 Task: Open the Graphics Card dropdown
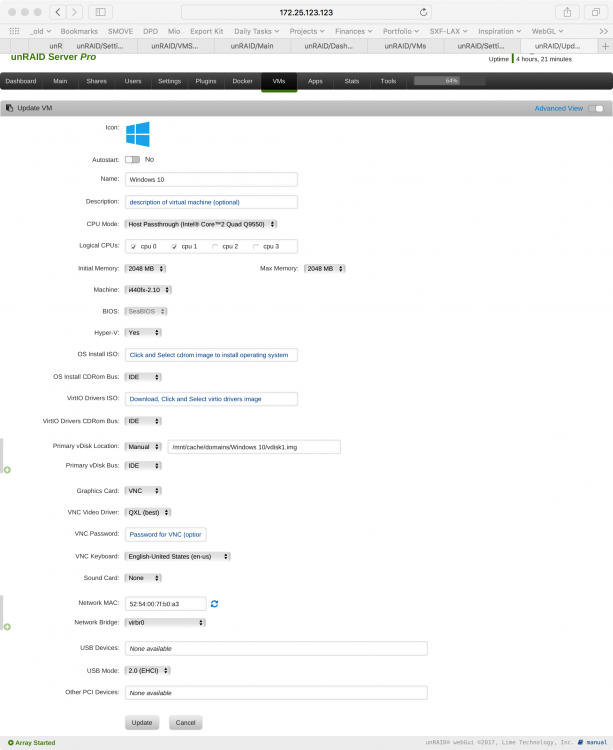point(143,491)
